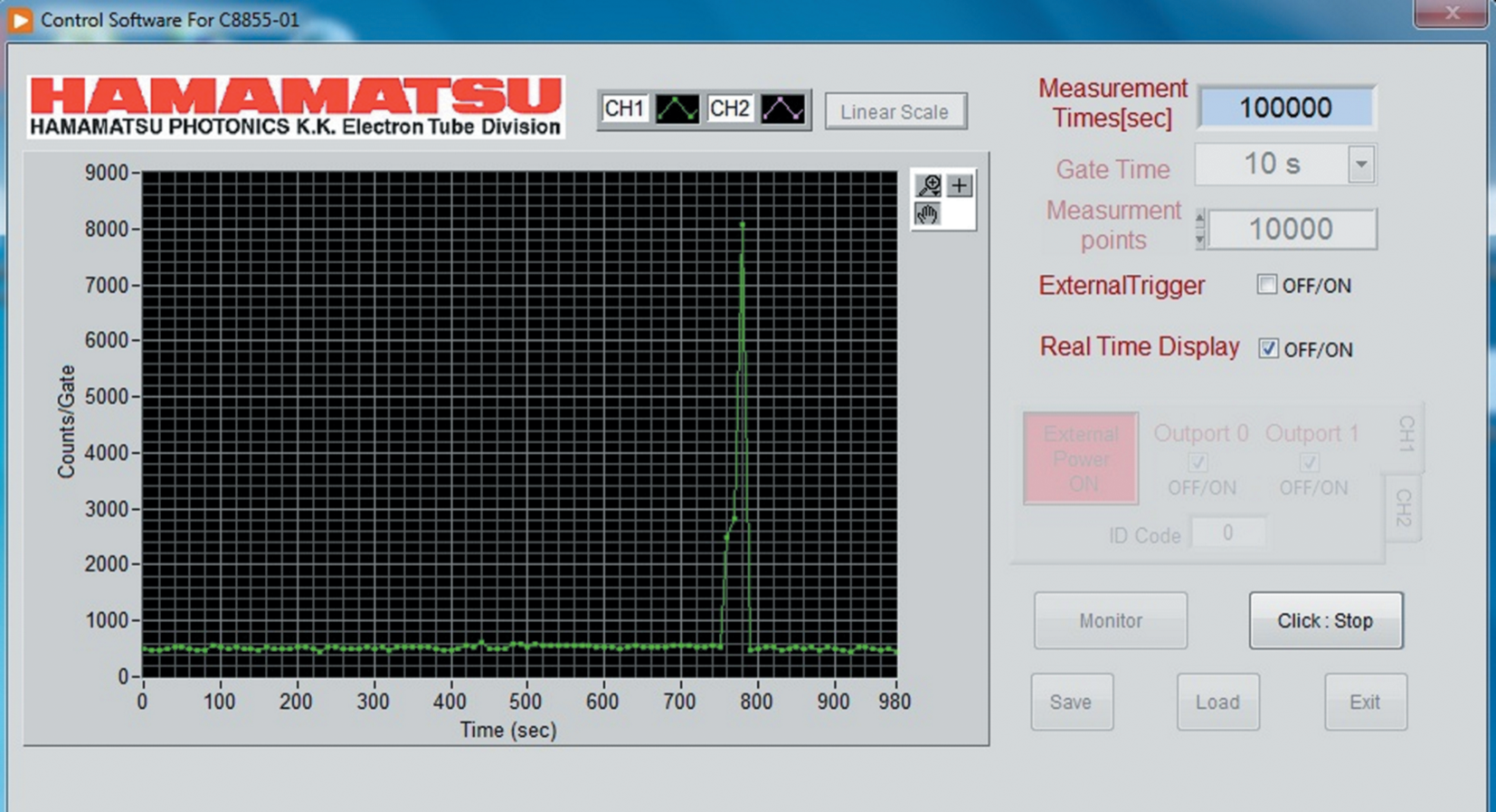Click the Measurement Times input field
This screenshot has height=812, width=1496.
coord(1284,108)
